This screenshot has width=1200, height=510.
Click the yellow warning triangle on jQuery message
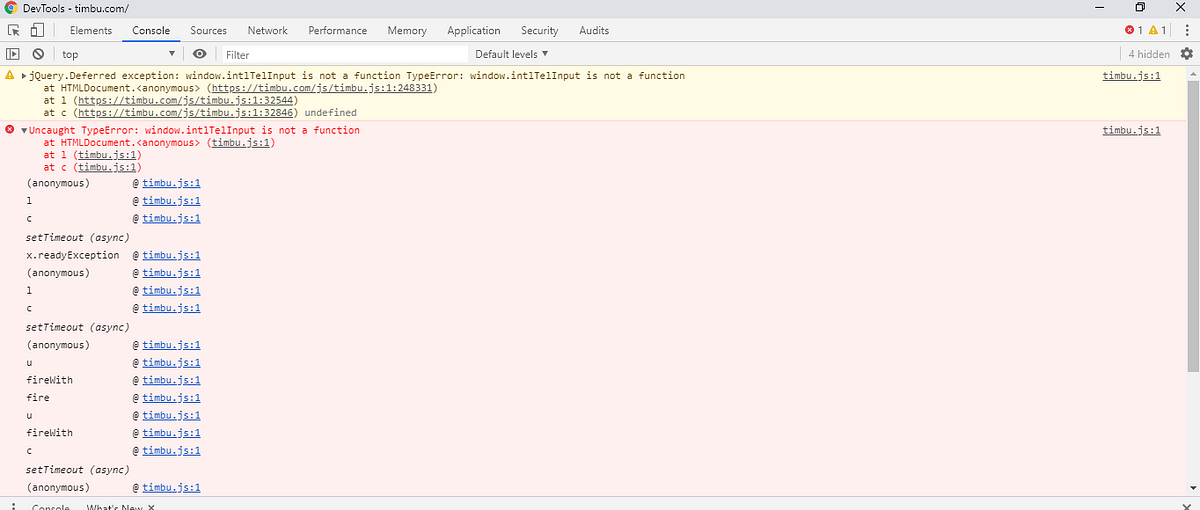(x=10, y=76)
